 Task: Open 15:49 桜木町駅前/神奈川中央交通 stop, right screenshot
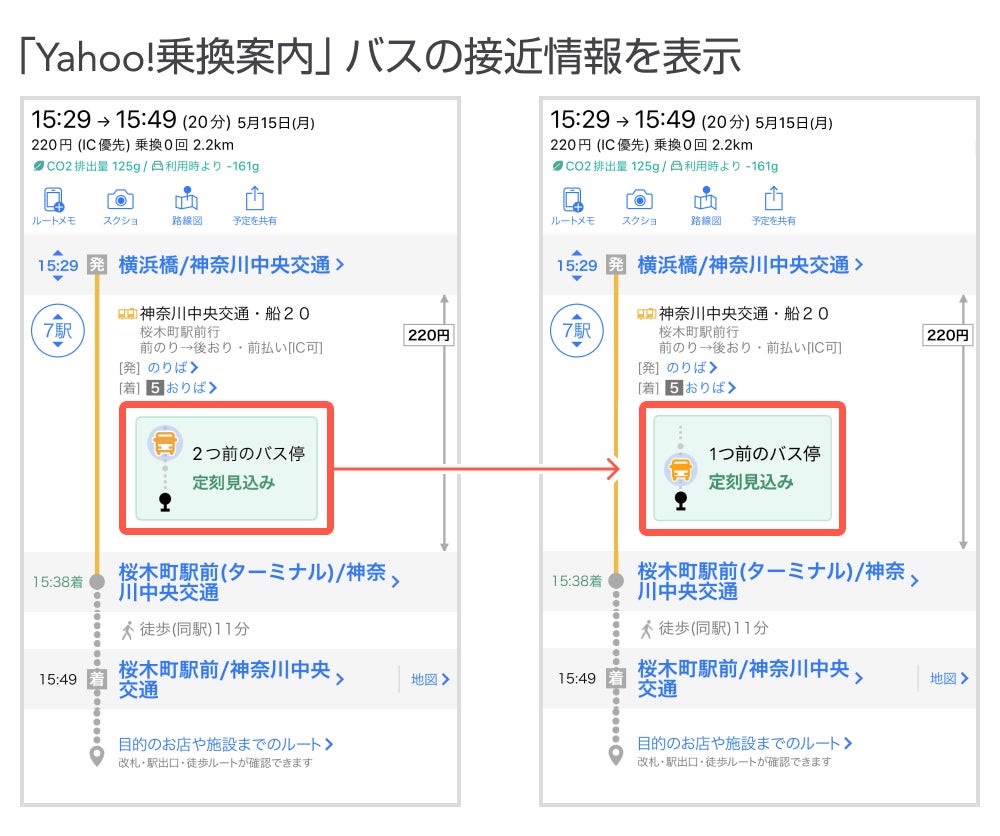coord(750,678)
